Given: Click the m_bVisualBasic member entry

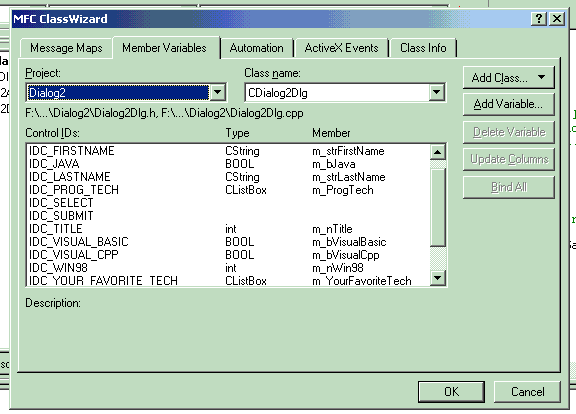Looking at the screenshot, I should (x=349, y=242).
